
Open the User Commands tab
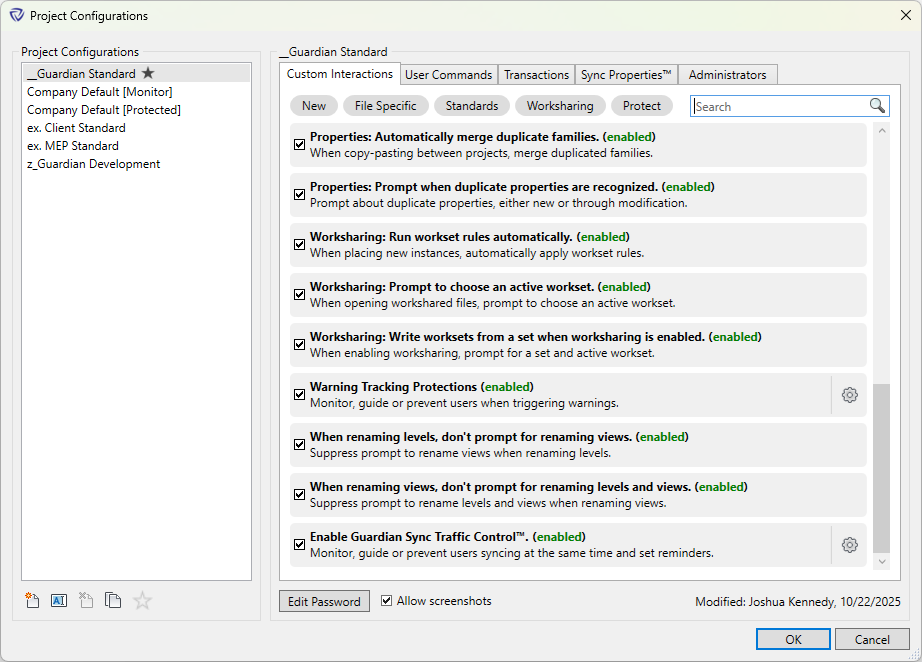click(x=449, y=75)
